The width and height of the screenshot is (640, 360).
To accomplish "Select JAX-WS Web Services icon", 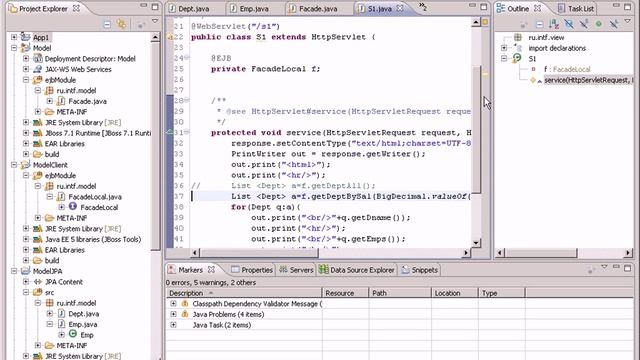I will pyautogui.click(x=38, y=69).
